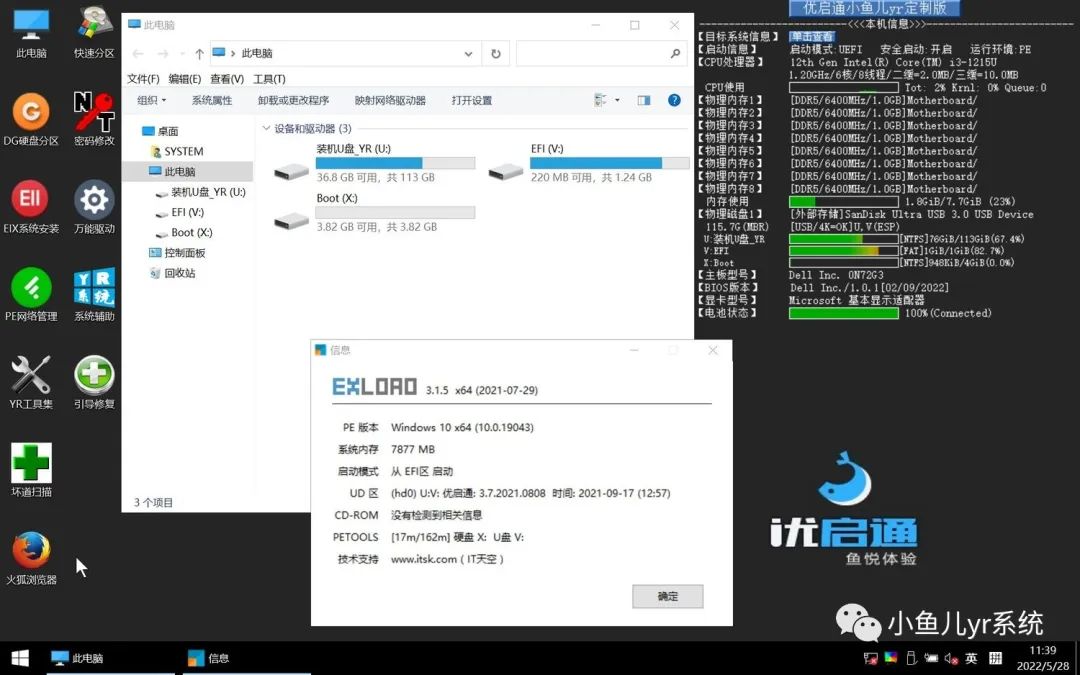Click the network tray icon
This screenshot has width=1080, height=675.
(871, 658)
